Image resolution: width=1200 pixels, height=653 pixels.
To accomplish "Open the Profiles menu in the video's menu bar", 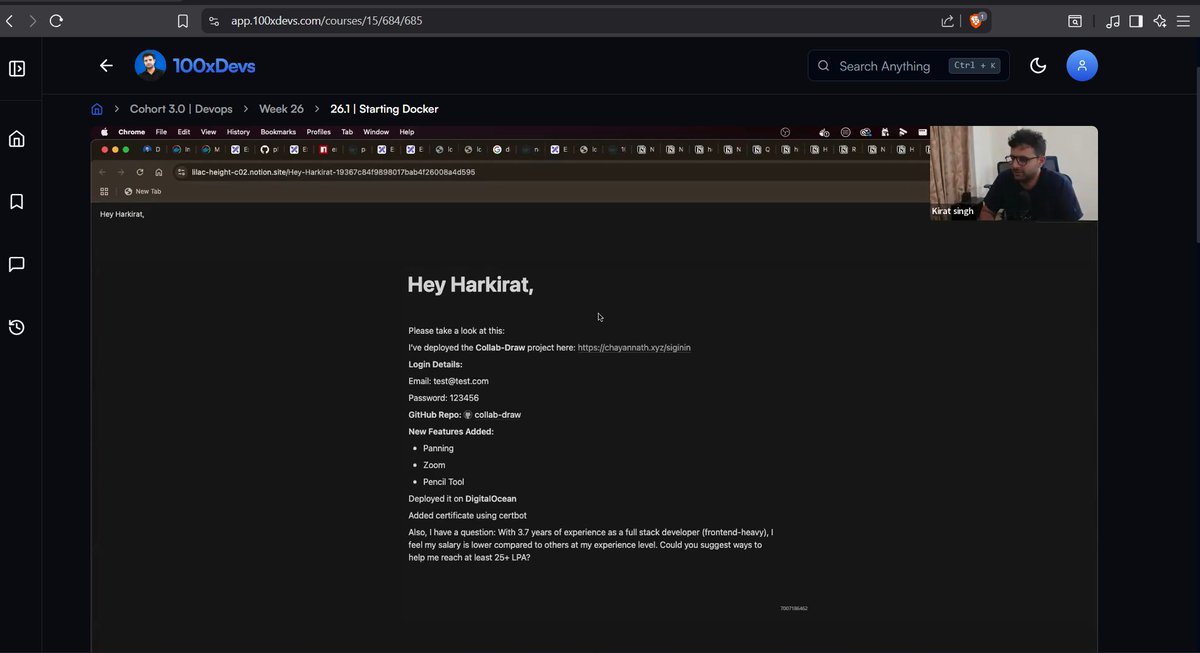I will (x=318, y=132).
